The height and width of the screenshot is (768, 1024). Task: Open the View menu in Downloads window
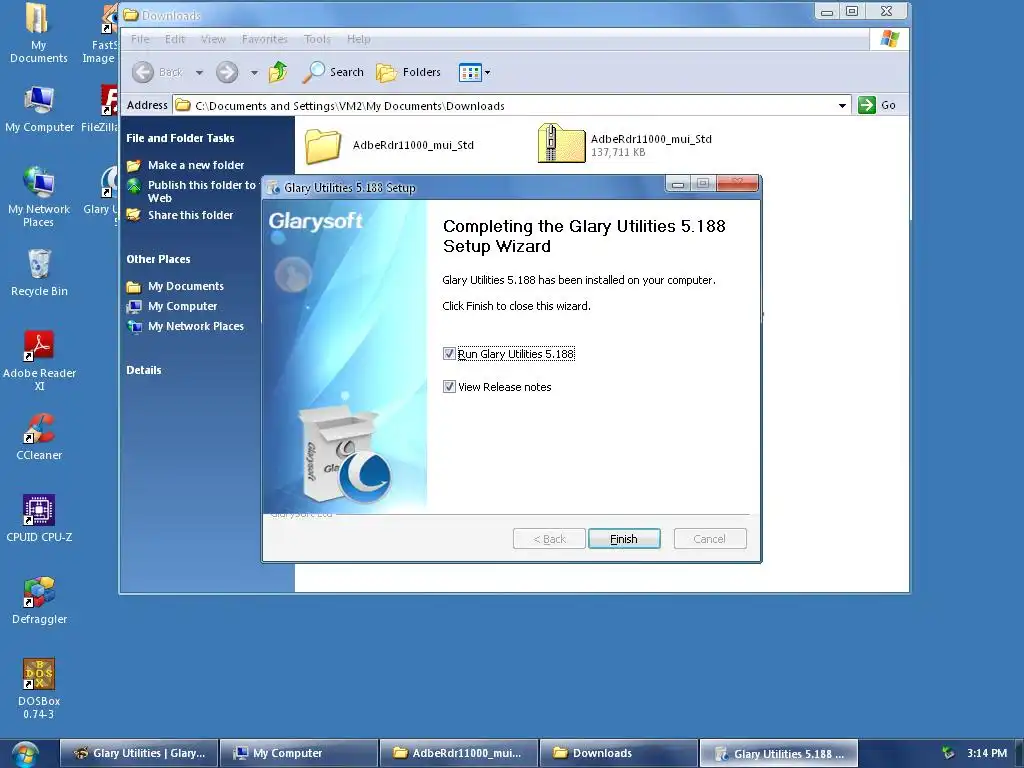click(x=213, y=39)
